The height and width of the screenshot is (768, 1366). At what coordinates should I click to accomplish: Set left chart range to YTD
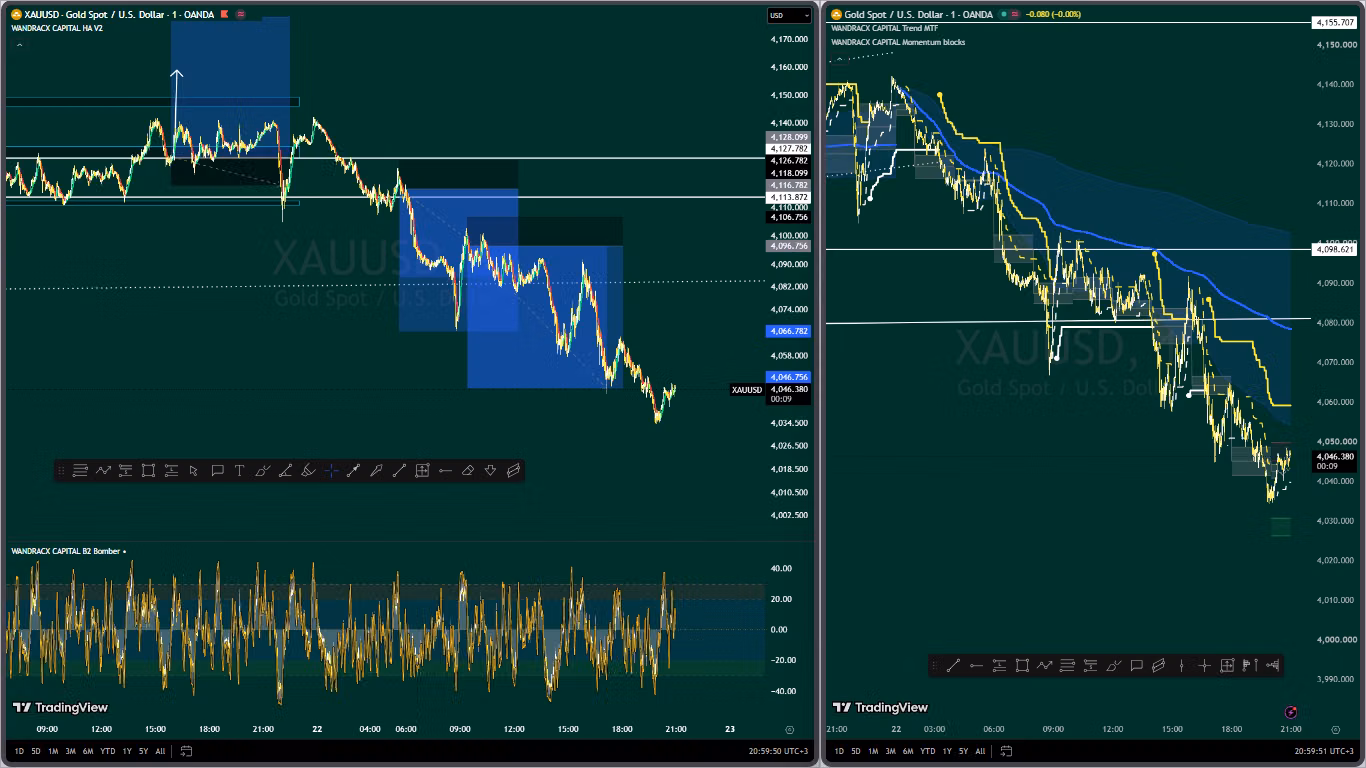[x=107, y=751]
